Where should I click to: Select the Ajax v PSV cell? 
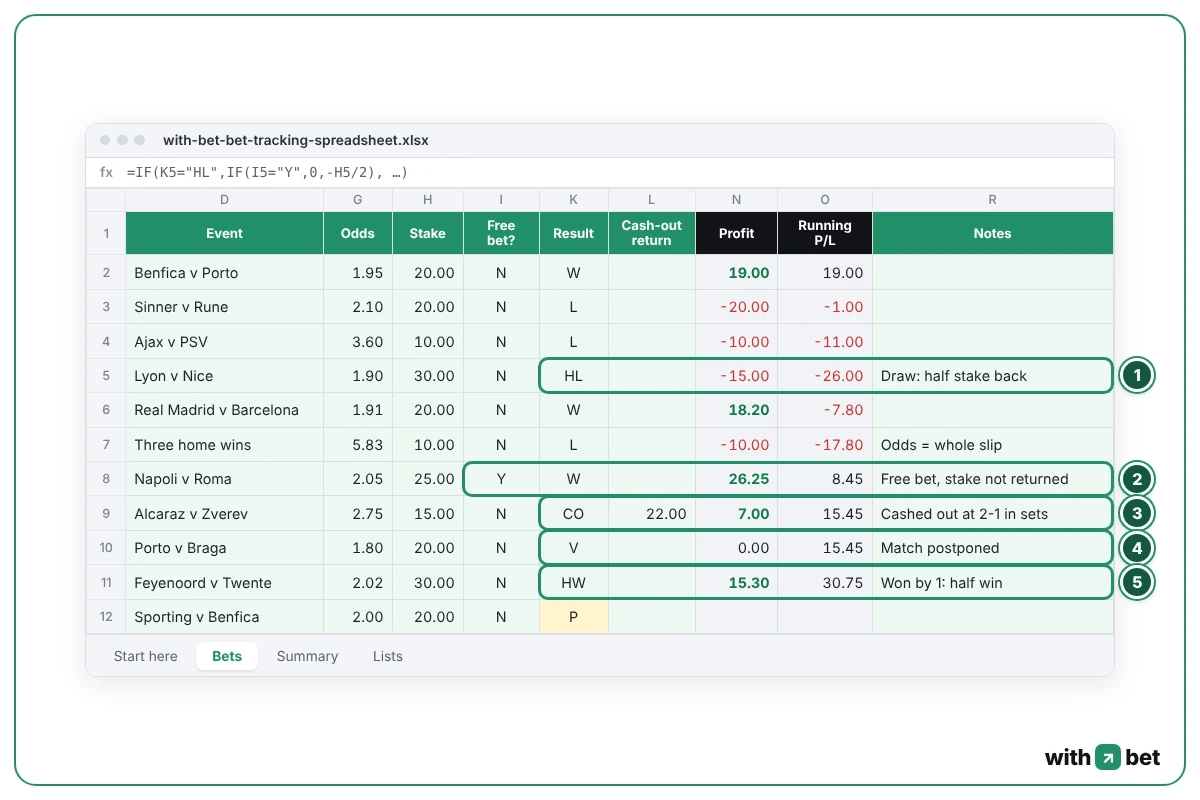224,341
